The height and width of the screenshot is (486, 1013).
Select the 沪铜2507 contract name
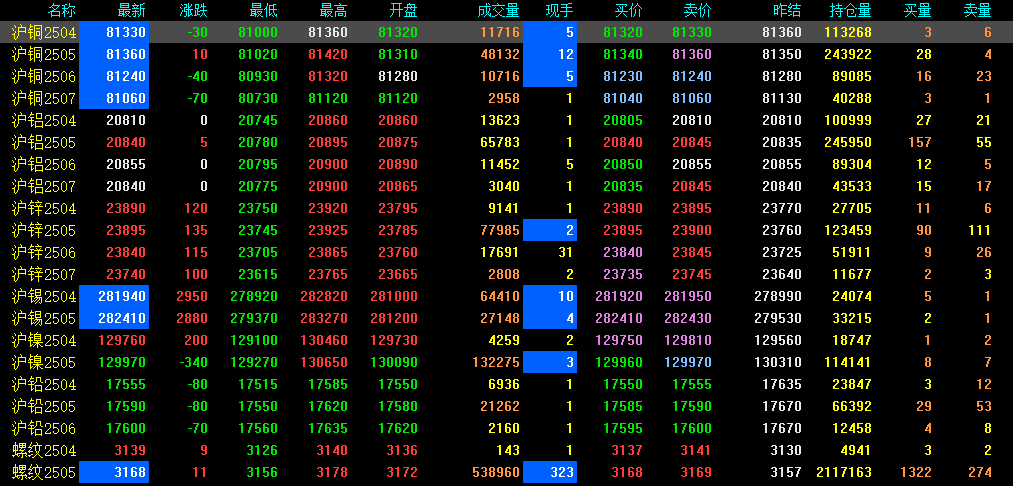tap(44, 98)
